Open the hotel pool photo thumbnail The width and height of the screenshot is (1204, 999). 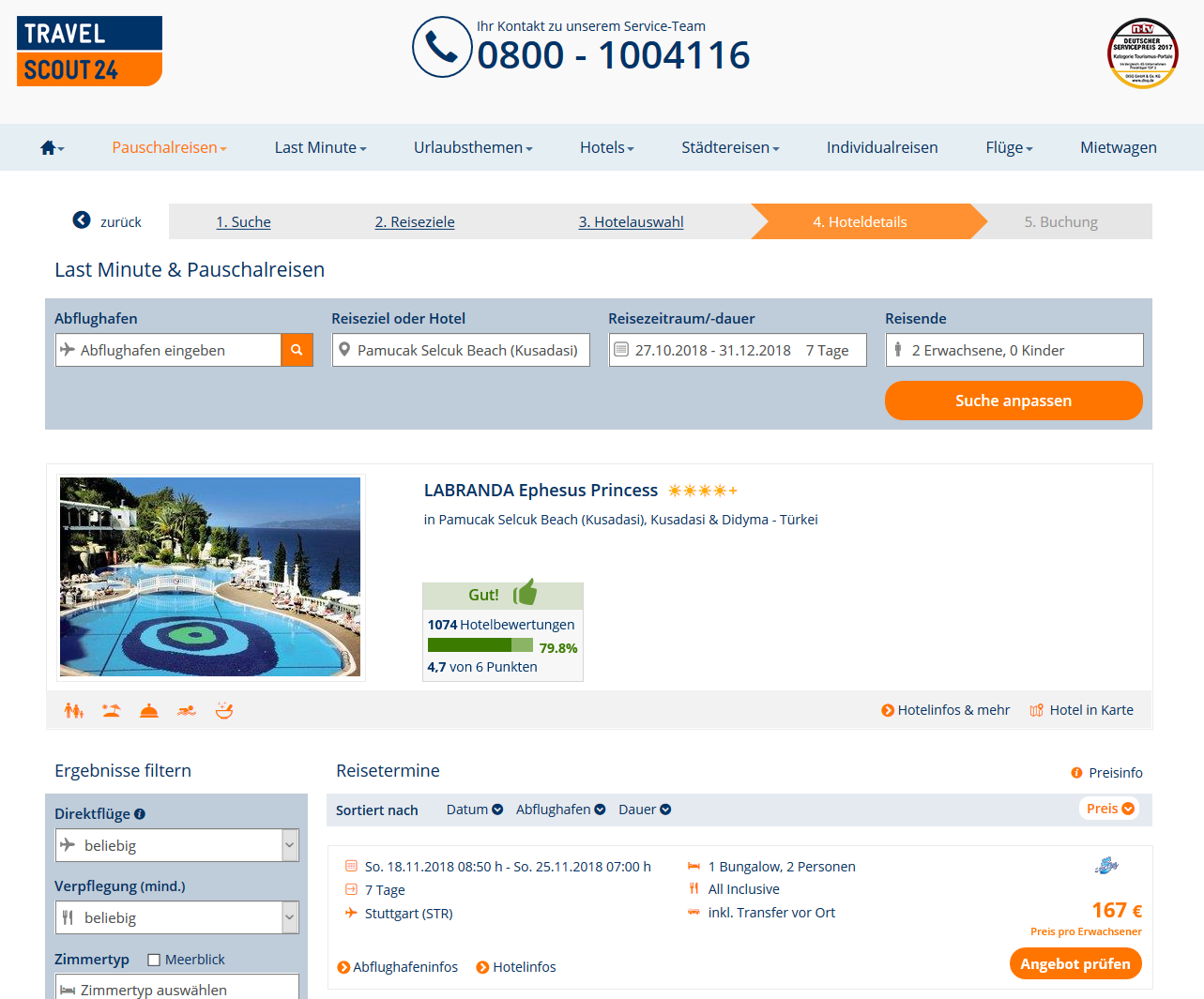click(x=210, y=577)
